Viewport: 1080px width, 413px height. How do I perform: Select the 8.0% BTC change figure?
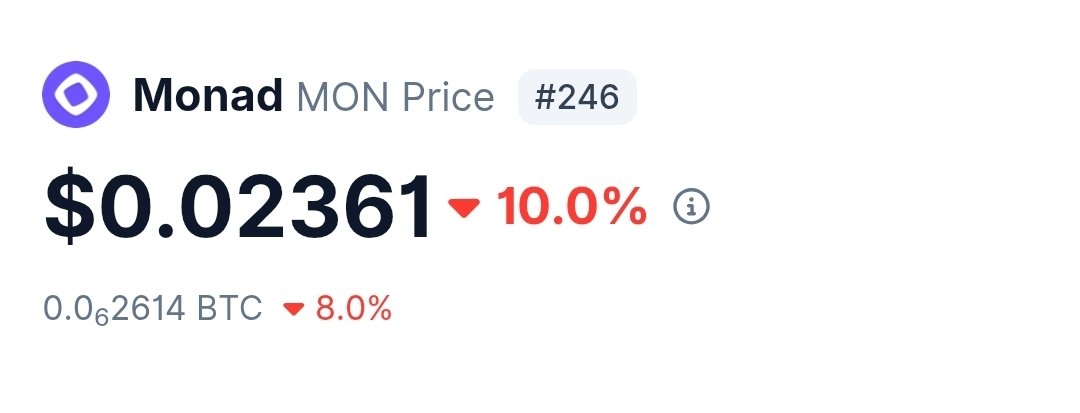tap(353, 309)
